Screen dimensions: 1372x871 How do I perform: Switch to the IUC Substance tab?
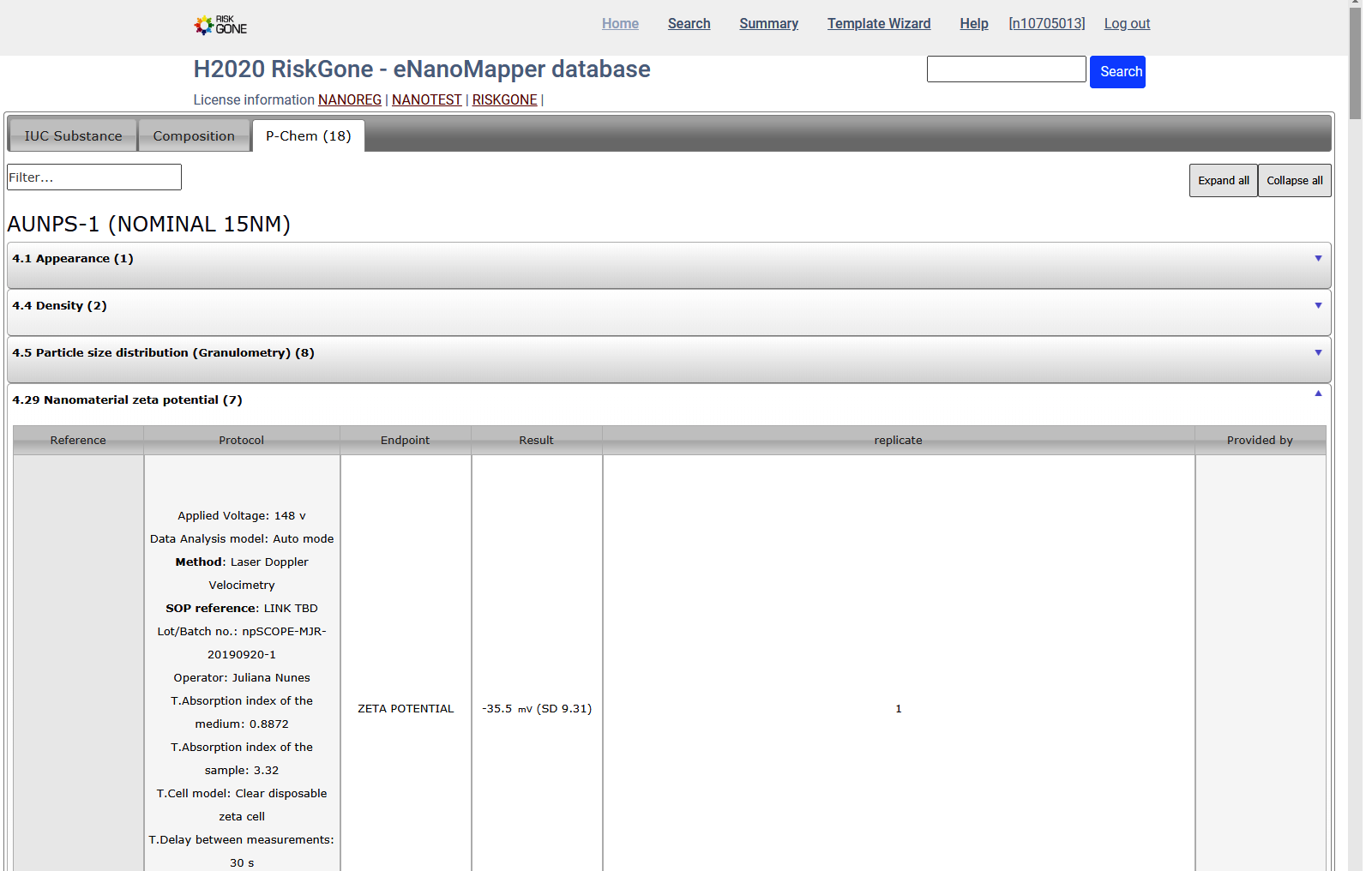click(73, 135)
